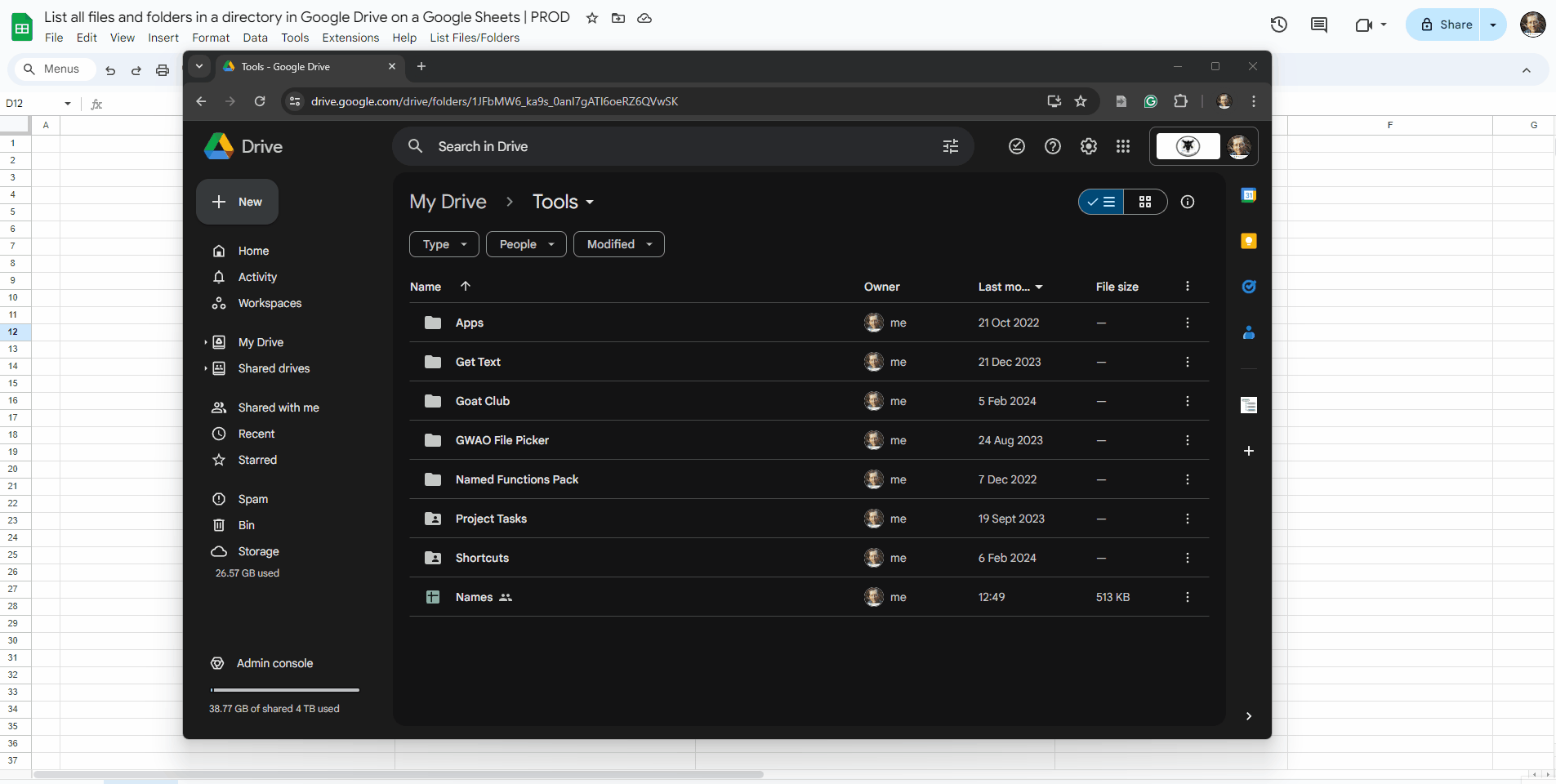Open the Chrome tab search dropdown
Viewport: 1556px width, 784px height.
(x=198, y=66)
